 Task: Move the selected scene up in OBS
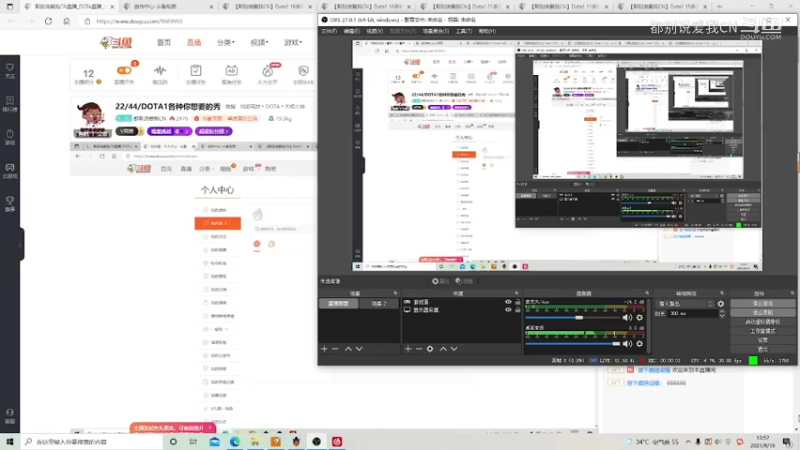348,349
